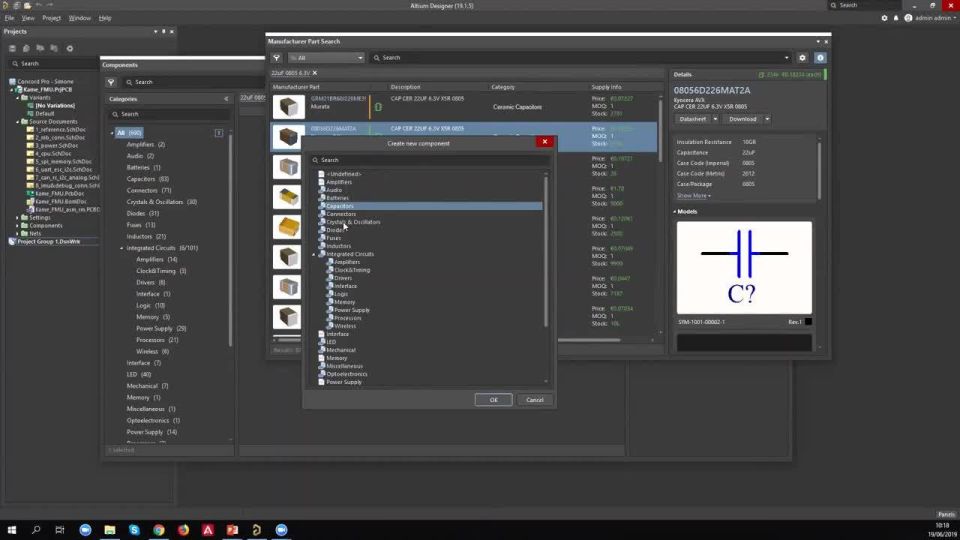The width and height of the screenshot is (960, 540).
Task: Select Clock&Timing in dialog tree
Action: tap(351, 270)
